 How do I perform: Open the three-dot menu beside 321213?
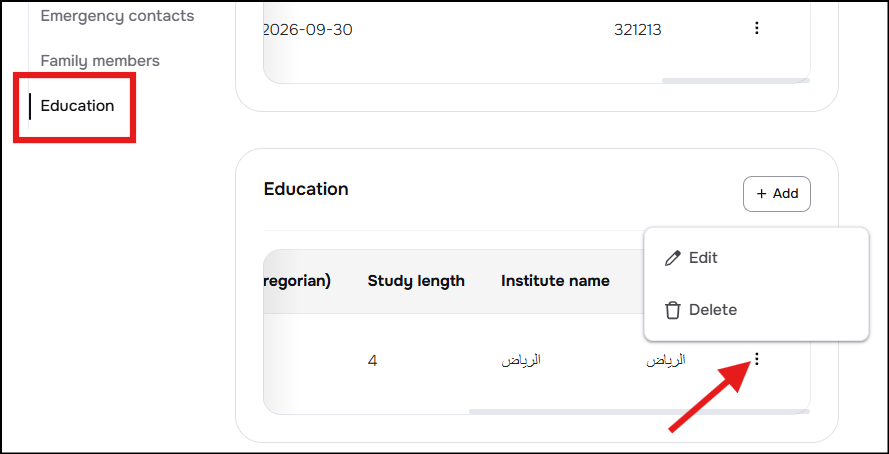point(756,28)
